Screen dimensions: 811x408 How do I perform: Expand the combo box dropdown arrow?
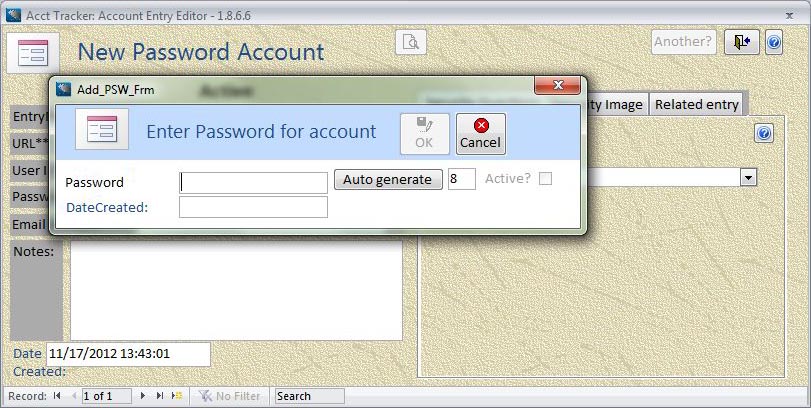click(748, 178)
